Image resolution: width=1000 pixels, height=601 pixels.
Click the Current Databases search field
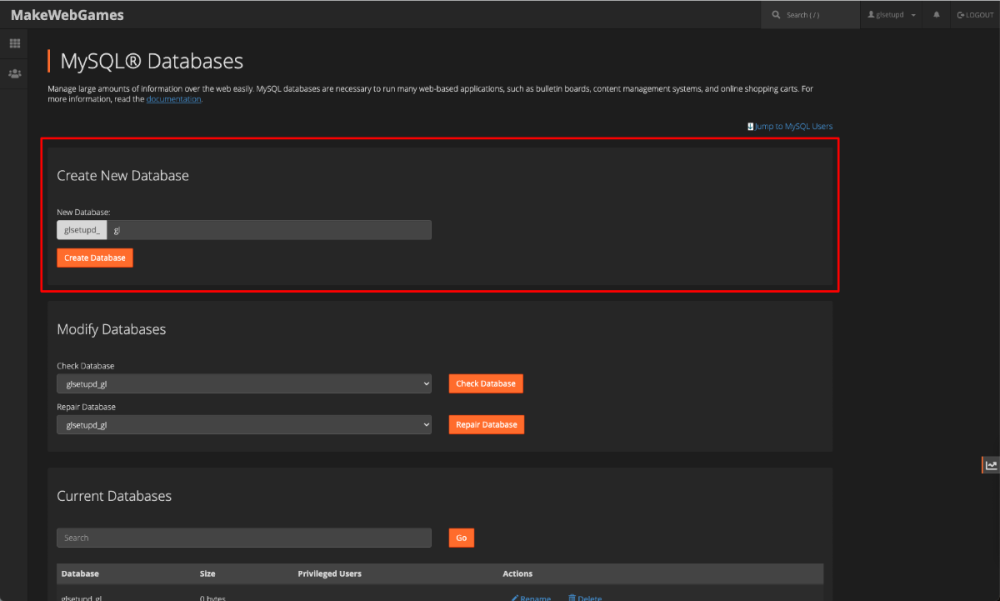click(x=244, y=538)
